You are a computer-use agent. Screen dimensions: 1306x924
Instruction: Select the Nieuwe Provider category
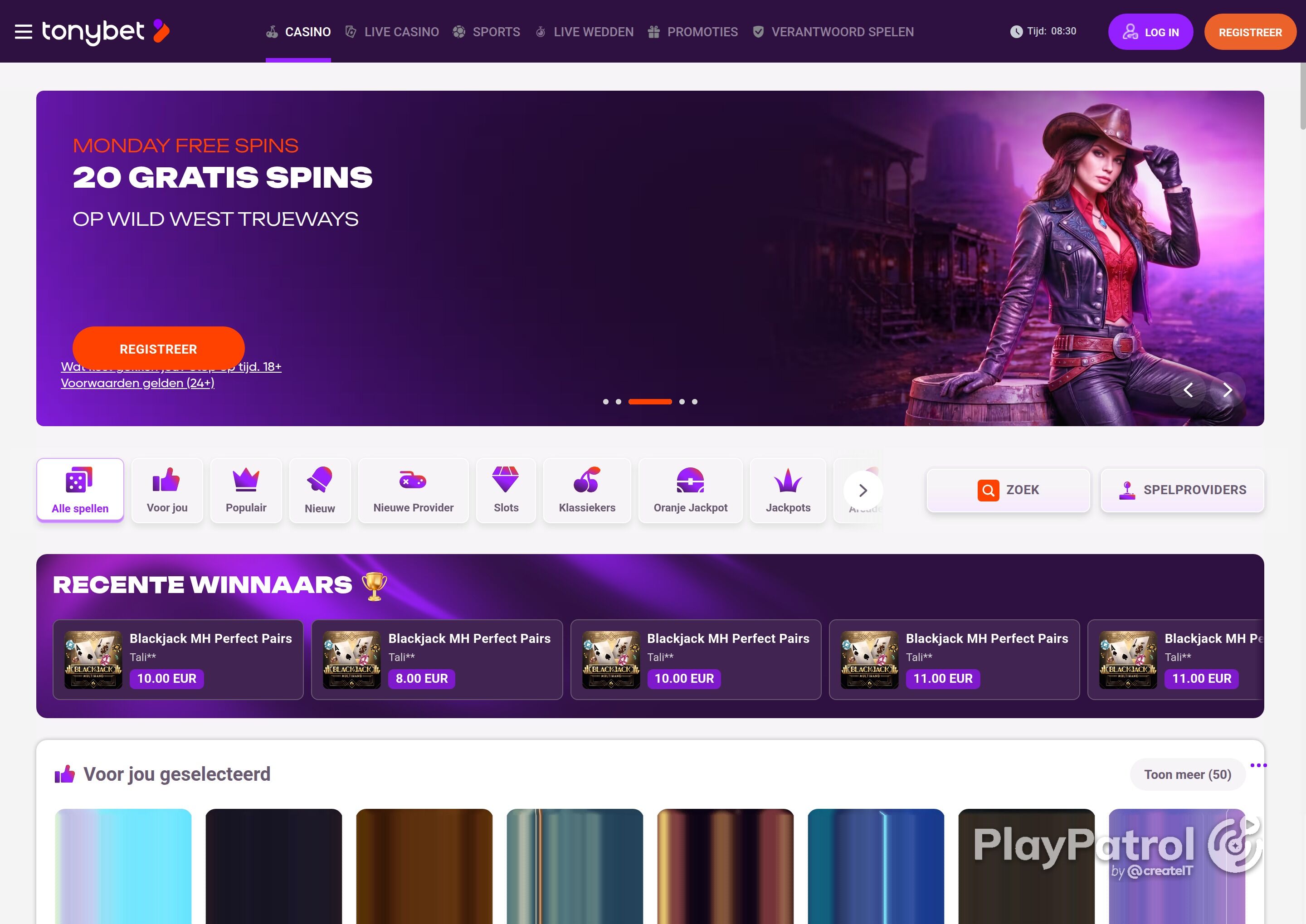[413, 490]
